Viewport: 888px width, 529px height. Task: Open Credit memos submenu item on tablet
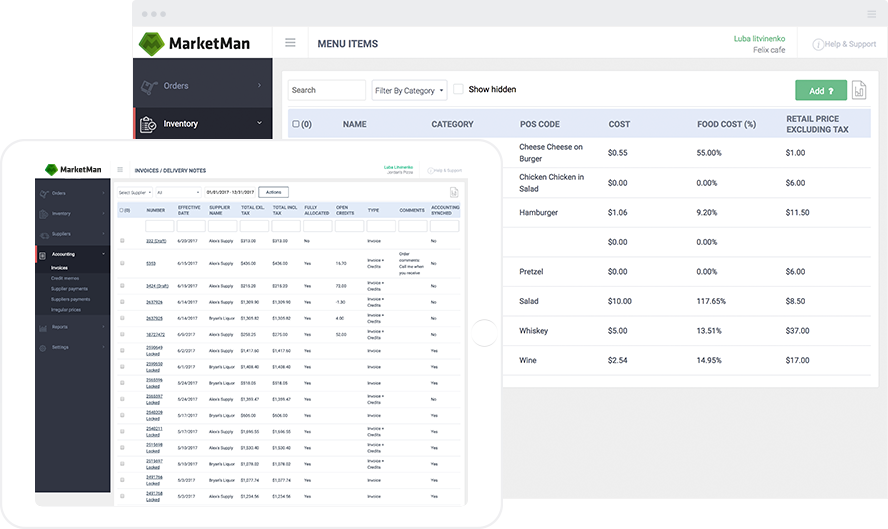click(65, 279)
